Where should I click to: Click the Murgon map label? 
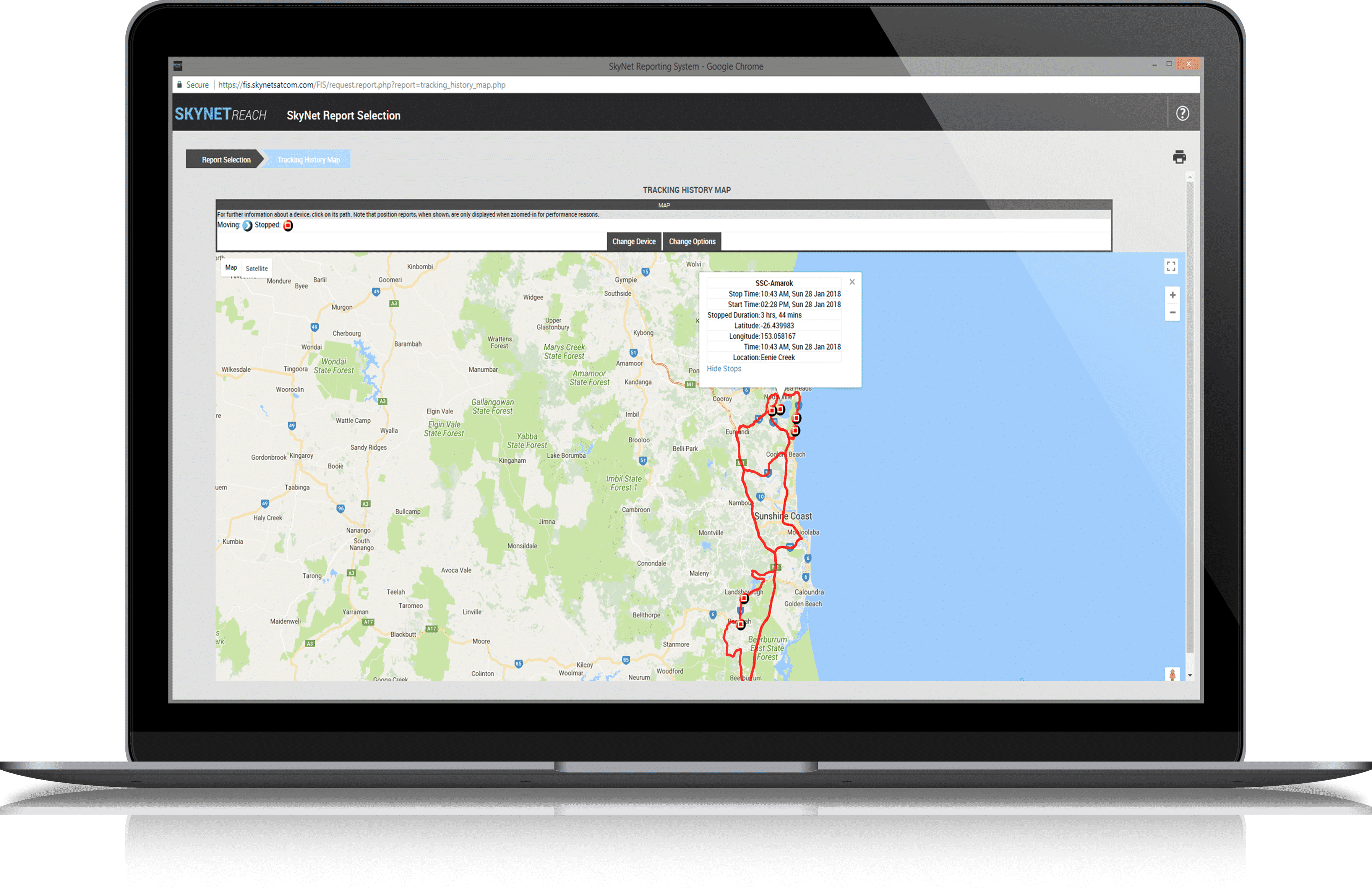[342, 308]
